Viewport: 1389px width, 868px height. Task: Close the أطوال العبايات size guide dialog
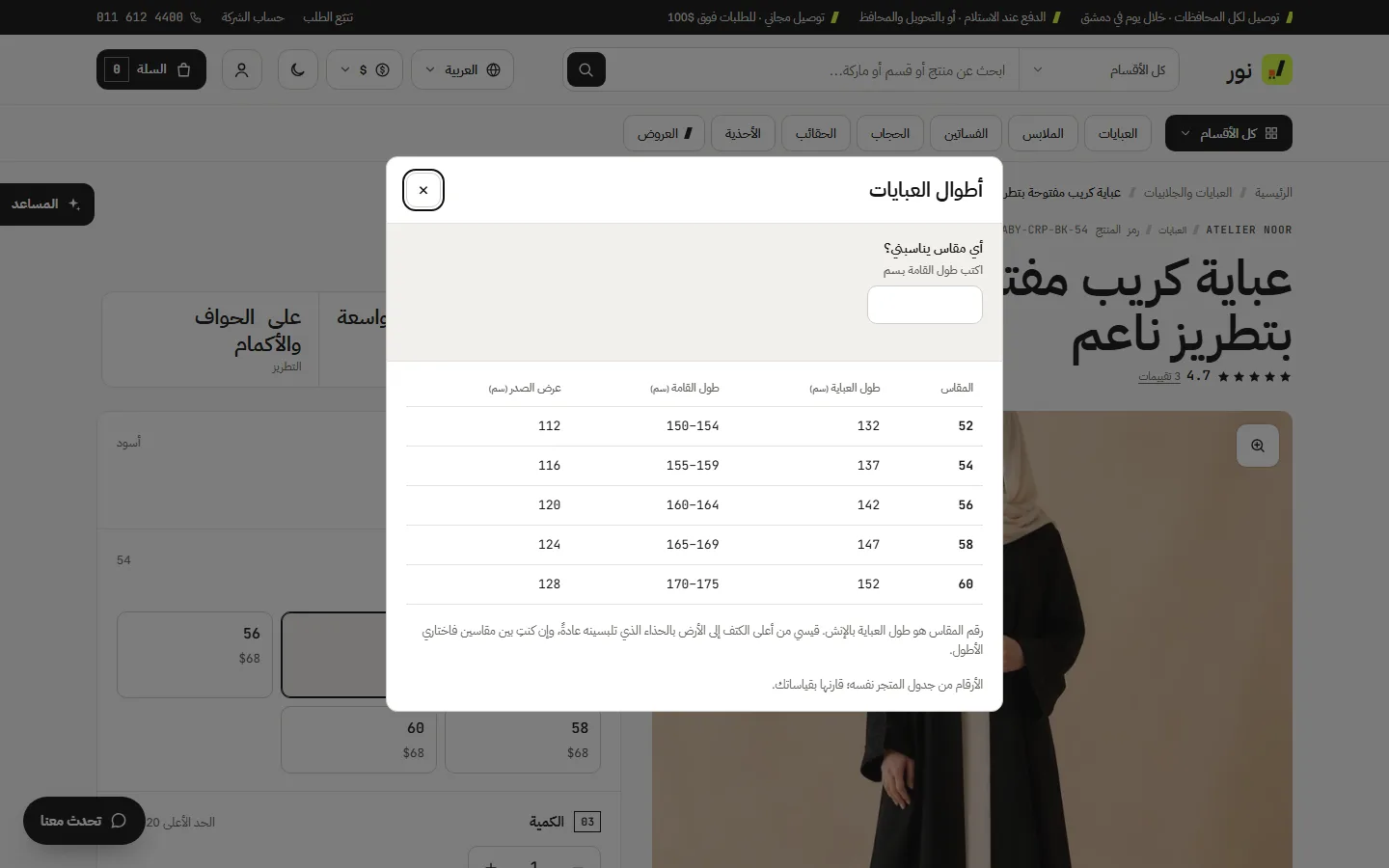(x=423, y=190)
